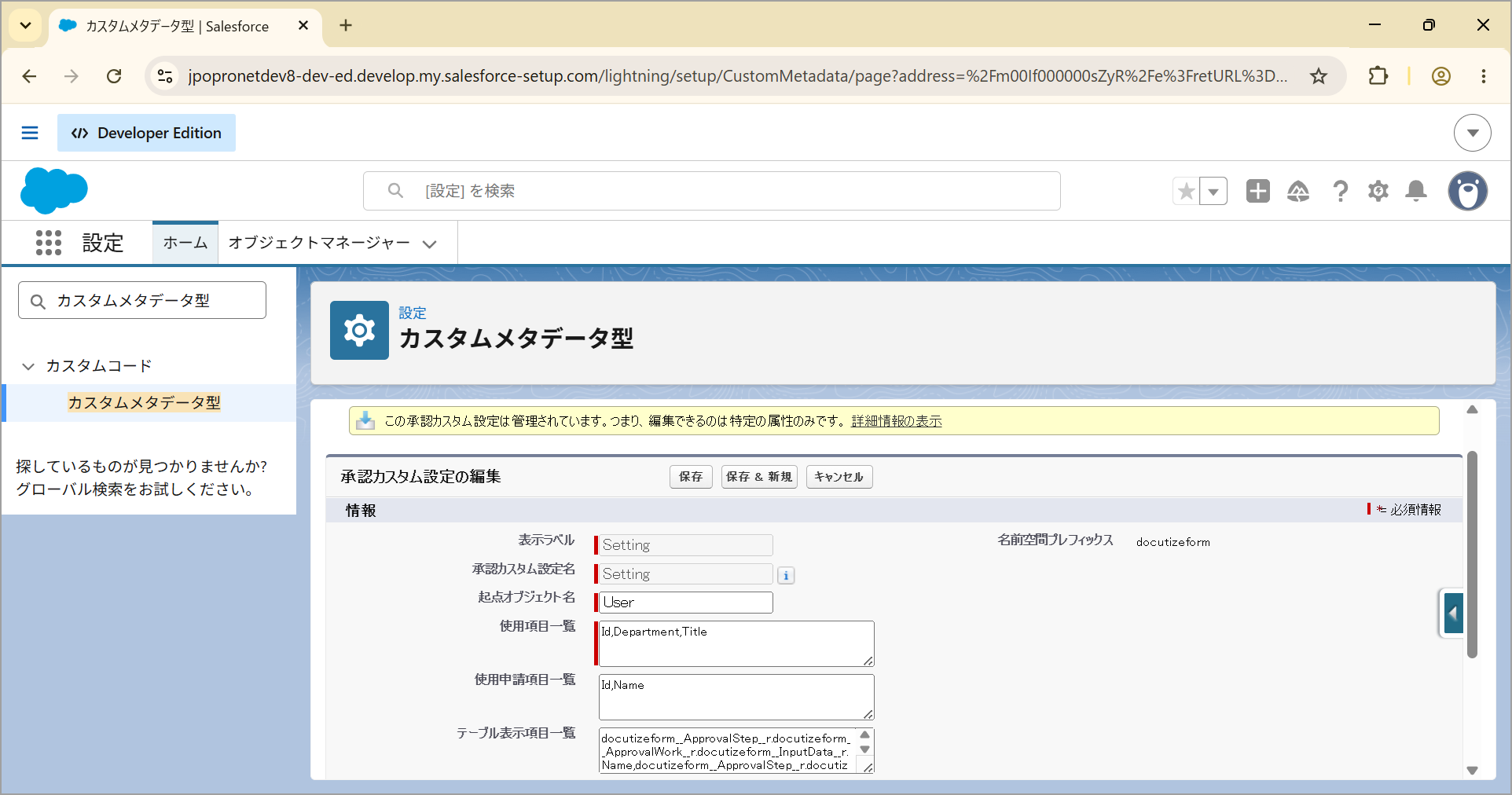Select カスタムメタデータ型 in sidebar tree

tap(144, 403)
